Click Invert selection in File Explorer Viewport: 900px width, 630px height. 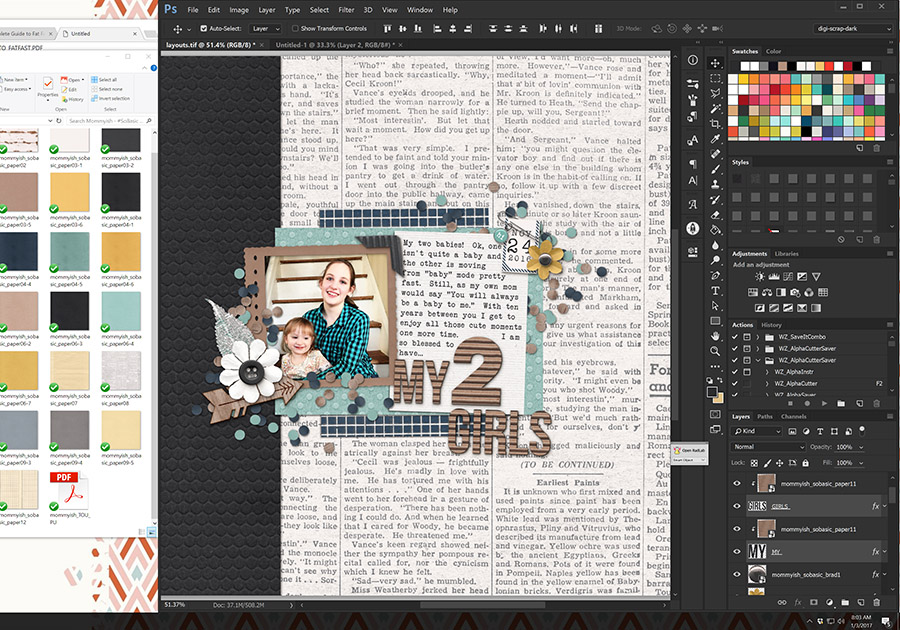point(110,99)
